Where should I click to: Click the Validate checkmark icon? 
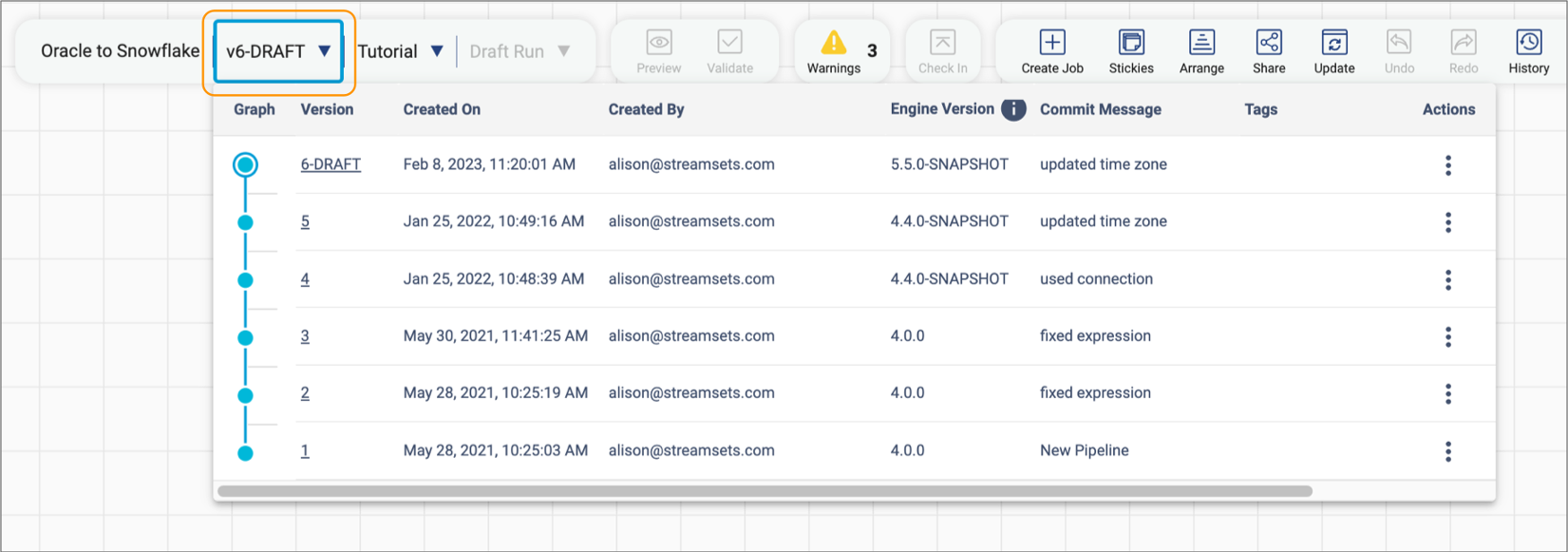tap(730, 42)
